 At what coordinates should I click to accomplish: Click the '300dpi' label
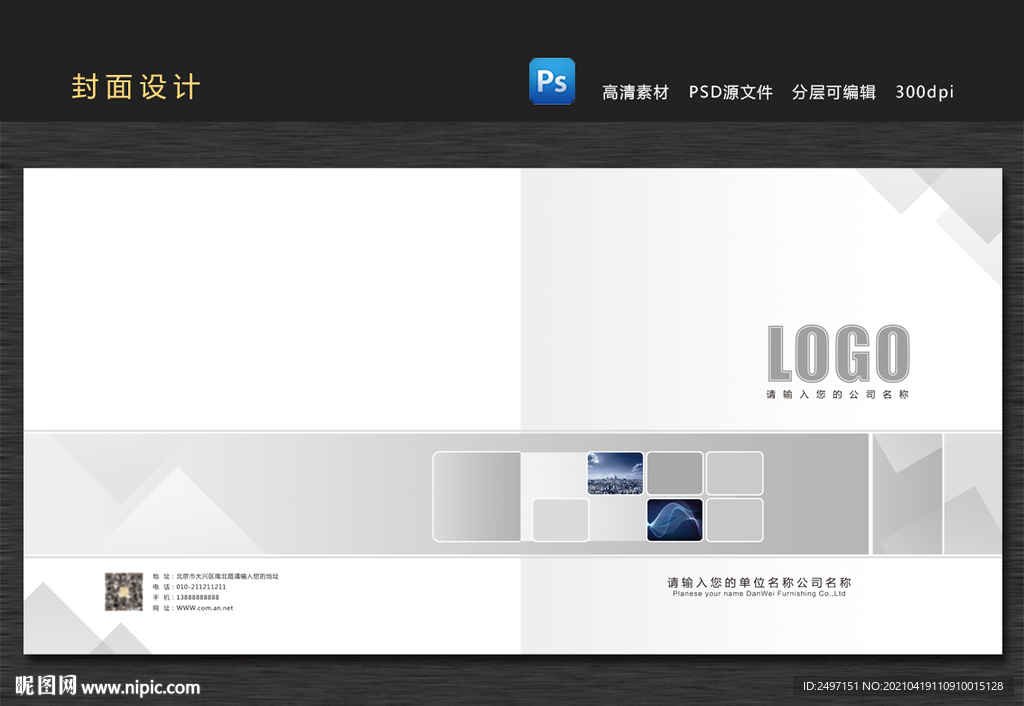[x=924, y=92]
